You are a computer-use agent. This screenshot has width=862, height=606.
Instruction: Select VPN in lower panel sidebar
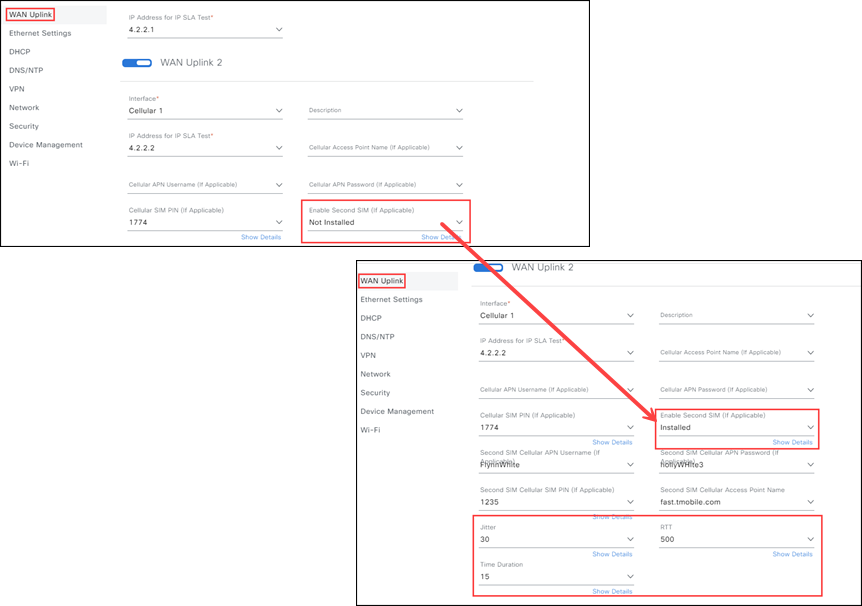point(368,356)
